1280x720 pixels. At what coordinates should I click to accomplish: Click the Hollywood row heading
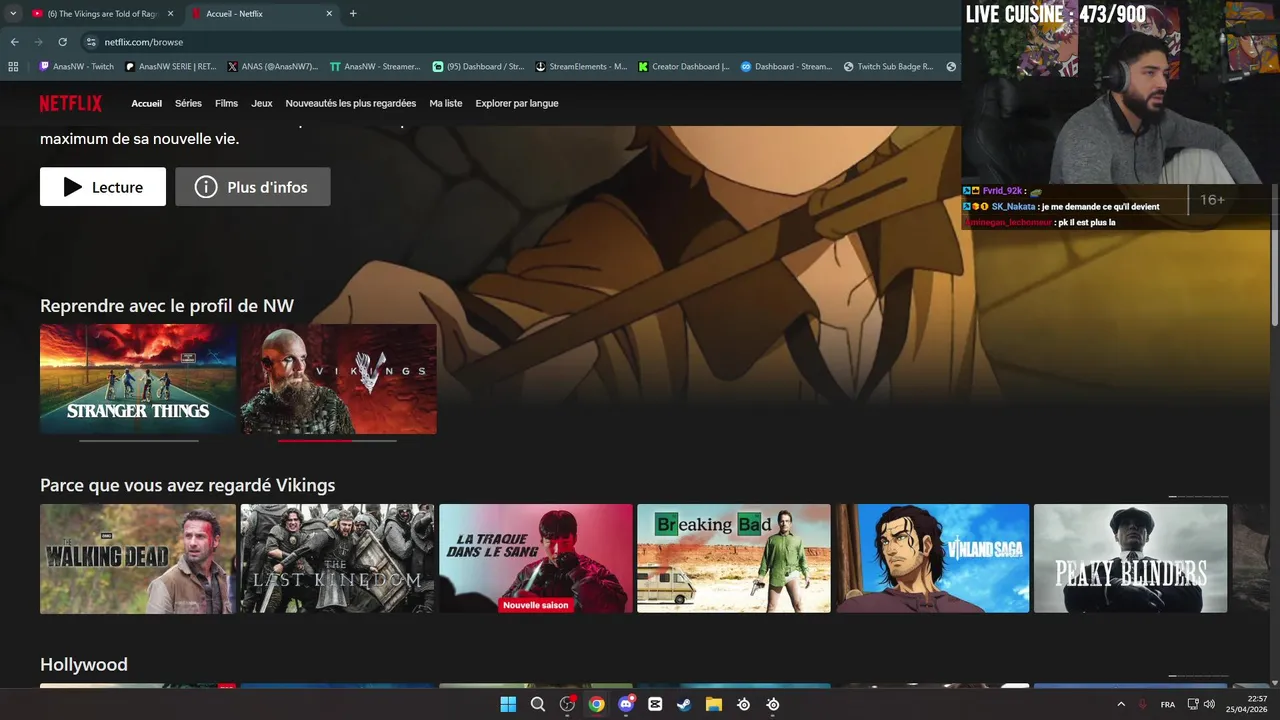(84, 664)
